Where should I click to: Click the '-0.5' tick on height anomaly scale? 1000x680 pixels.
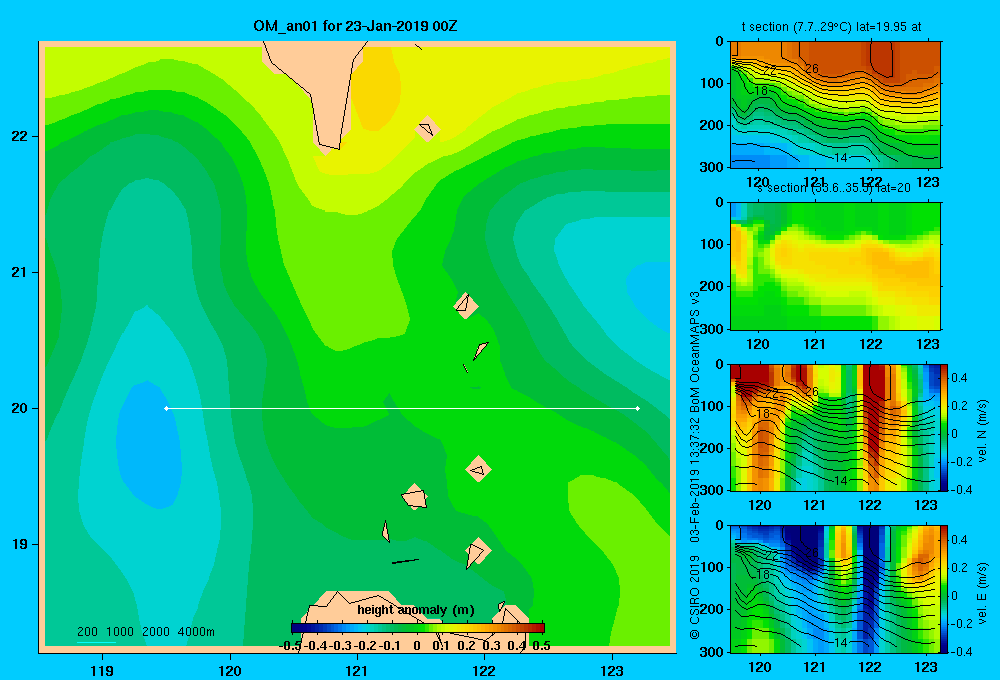click(290, 646)
